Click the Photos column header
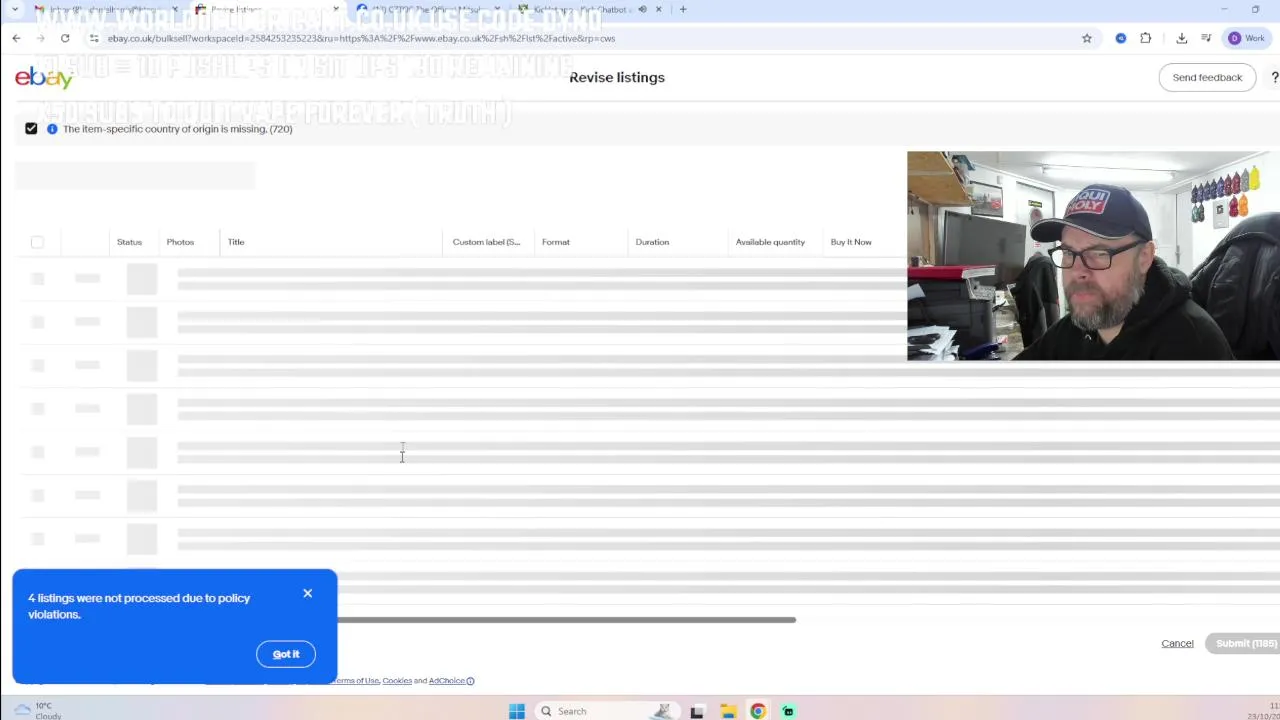This screenshot has height=720, width=1280. pos(180,242)
